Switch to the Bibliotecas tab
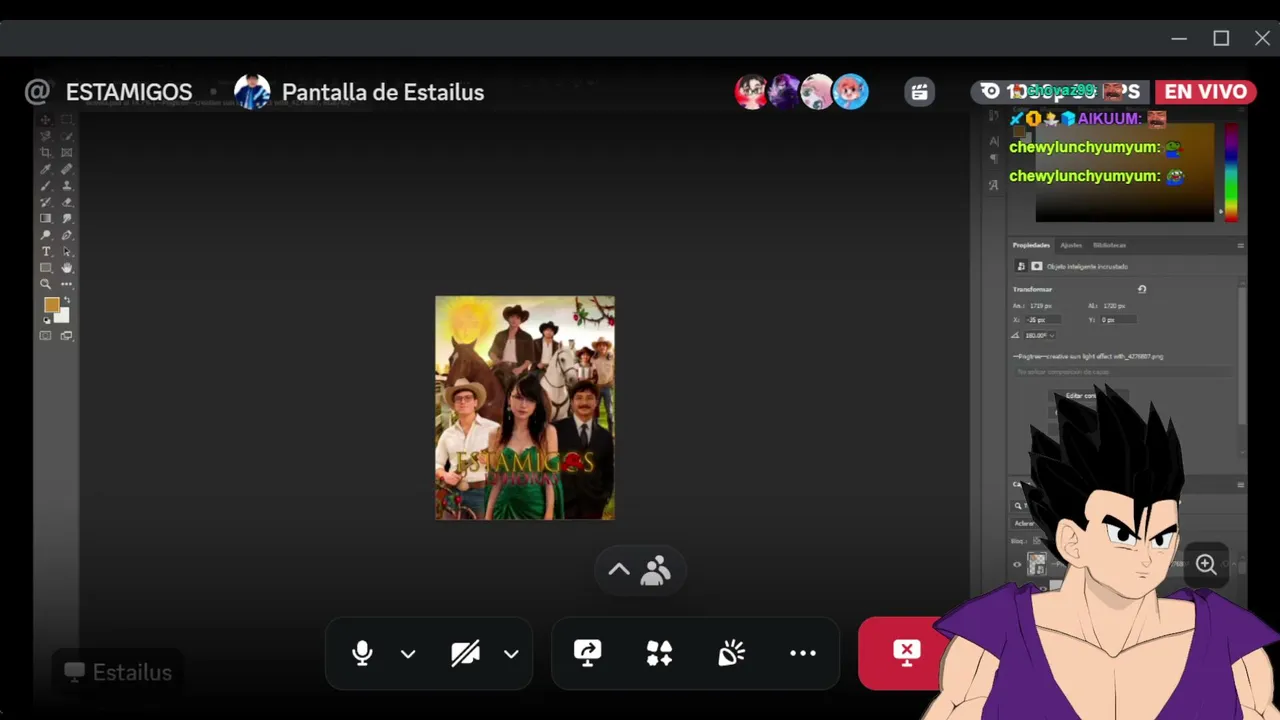This screenshot has width=1280, height=720. coord(1109,245)
